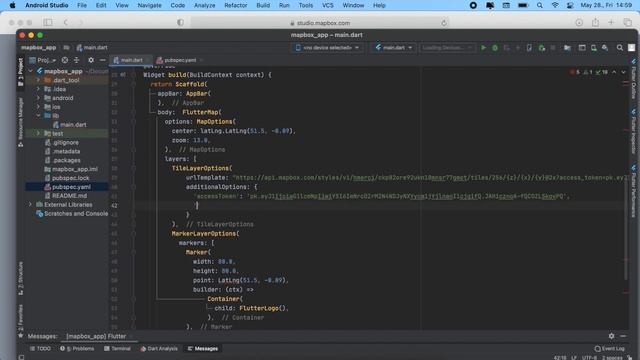Open Flutter Inspector side panel

coord(633,131)
